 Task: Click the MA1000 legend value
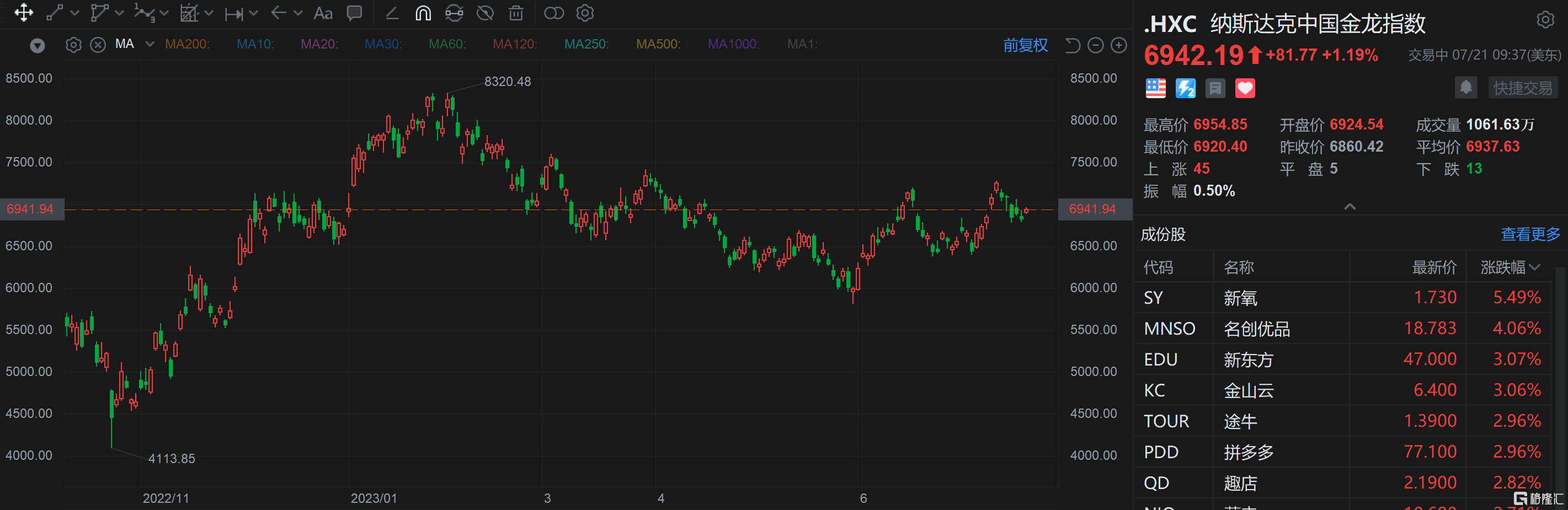(x=733, y=45)
